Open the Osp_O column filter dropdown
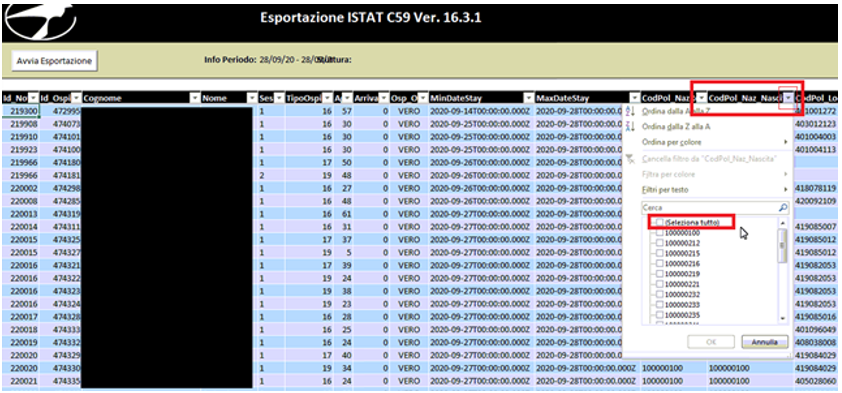Viewport: 842px width, 393px height. click(x=422, y=98)
